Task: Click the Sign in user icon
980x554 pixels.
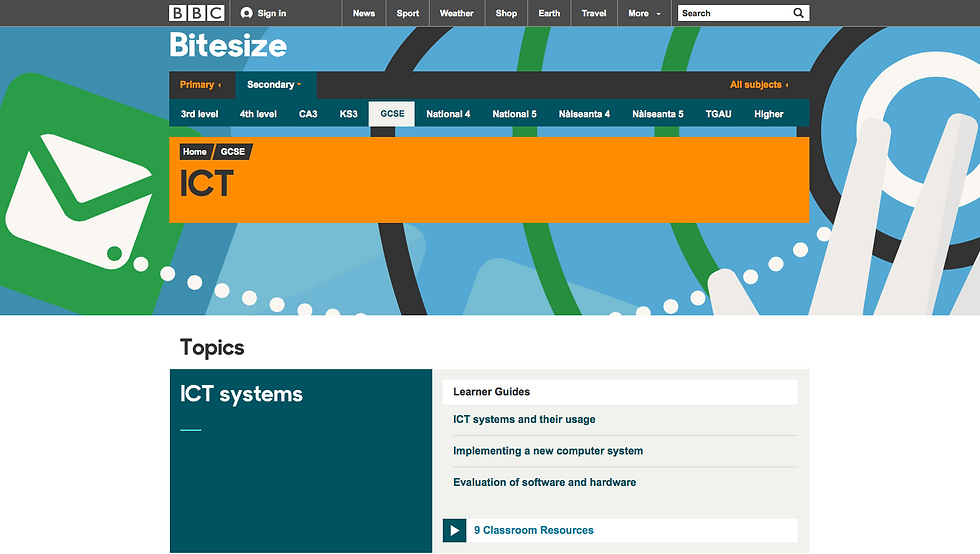Action: pyautogui.click(x=247, y=13)
